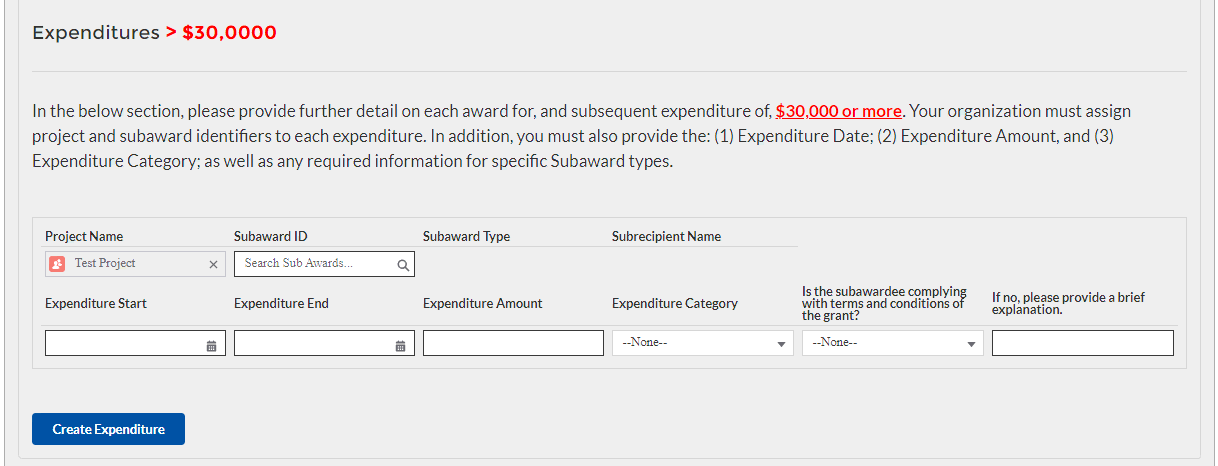Click the Subaward ID label
The image size is (1218, 466).
270,237
